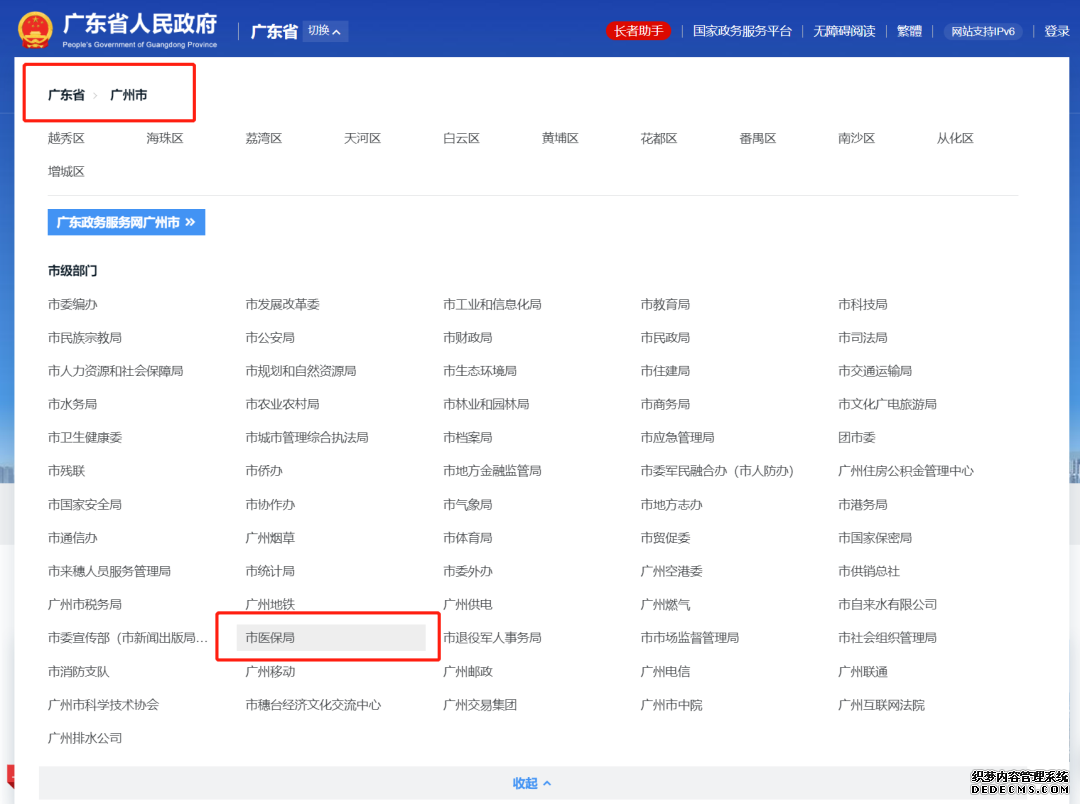Viewport: 1080px width, 804px height.
Task: Select 市科技局 department
Action: point(862,305)
